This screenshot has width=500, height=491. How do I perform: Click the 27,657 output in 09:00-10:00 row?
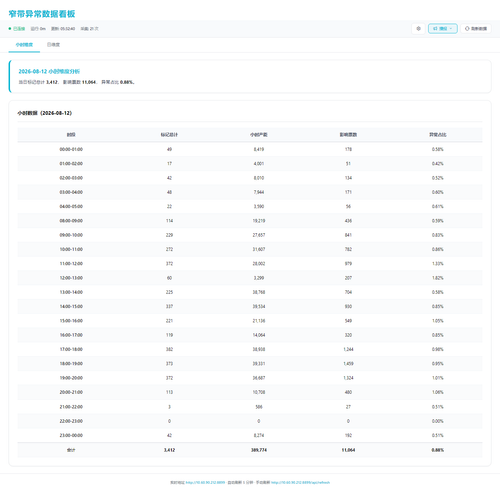coord(259,235)
